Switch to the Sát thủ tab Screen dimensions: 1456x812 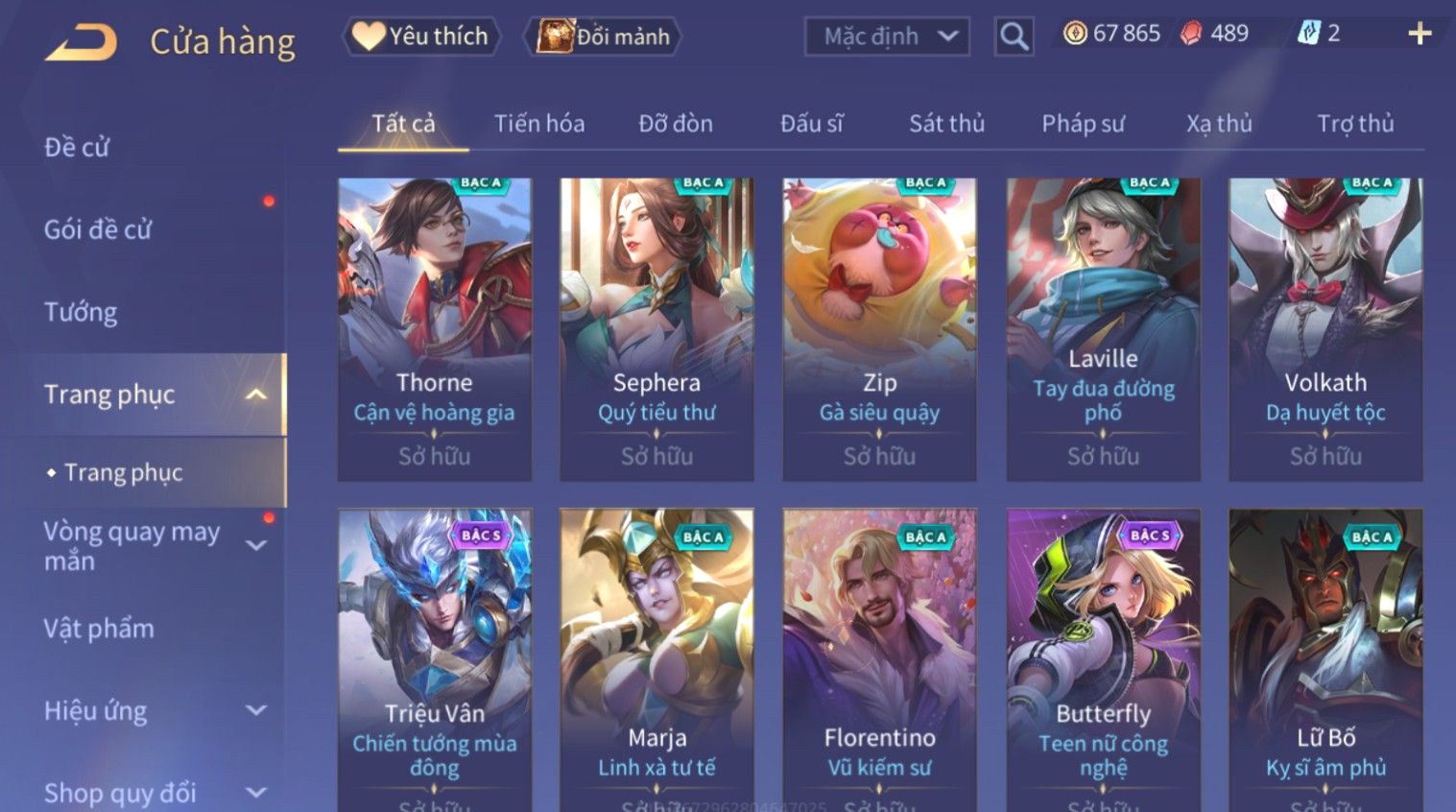(946, 124)
